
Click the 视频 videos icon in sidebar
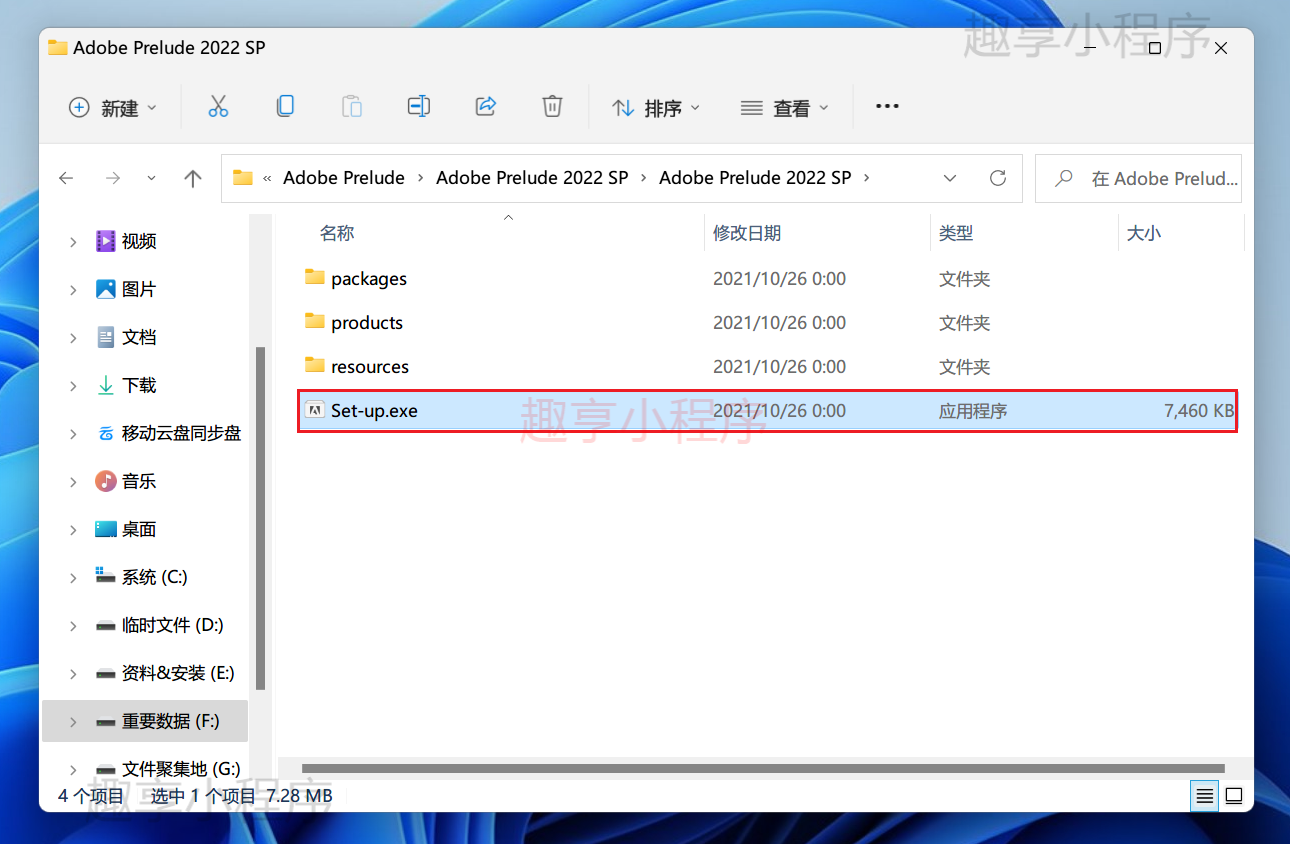point(106,241)
